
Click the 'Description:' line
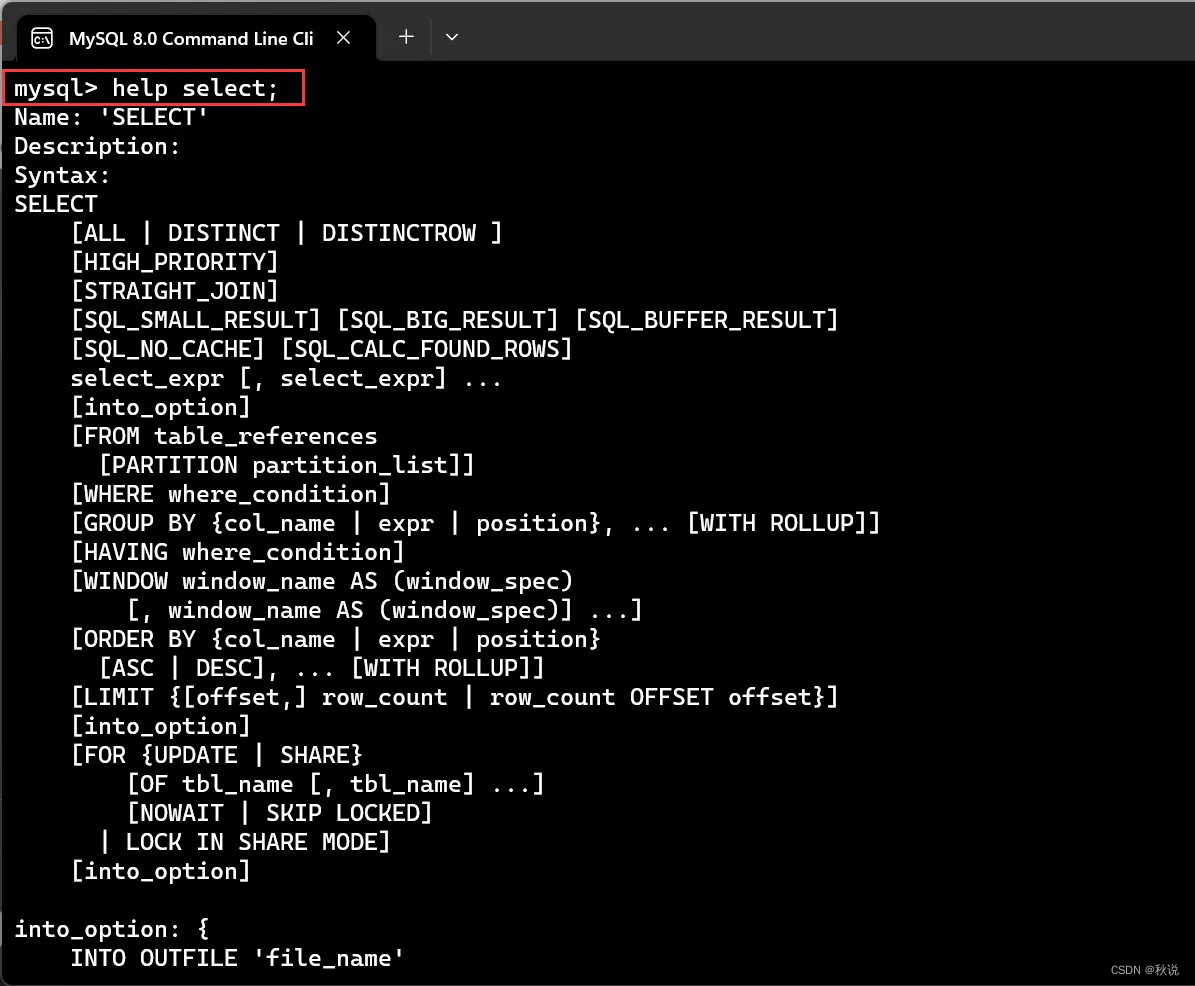click(x=97, y=146)
